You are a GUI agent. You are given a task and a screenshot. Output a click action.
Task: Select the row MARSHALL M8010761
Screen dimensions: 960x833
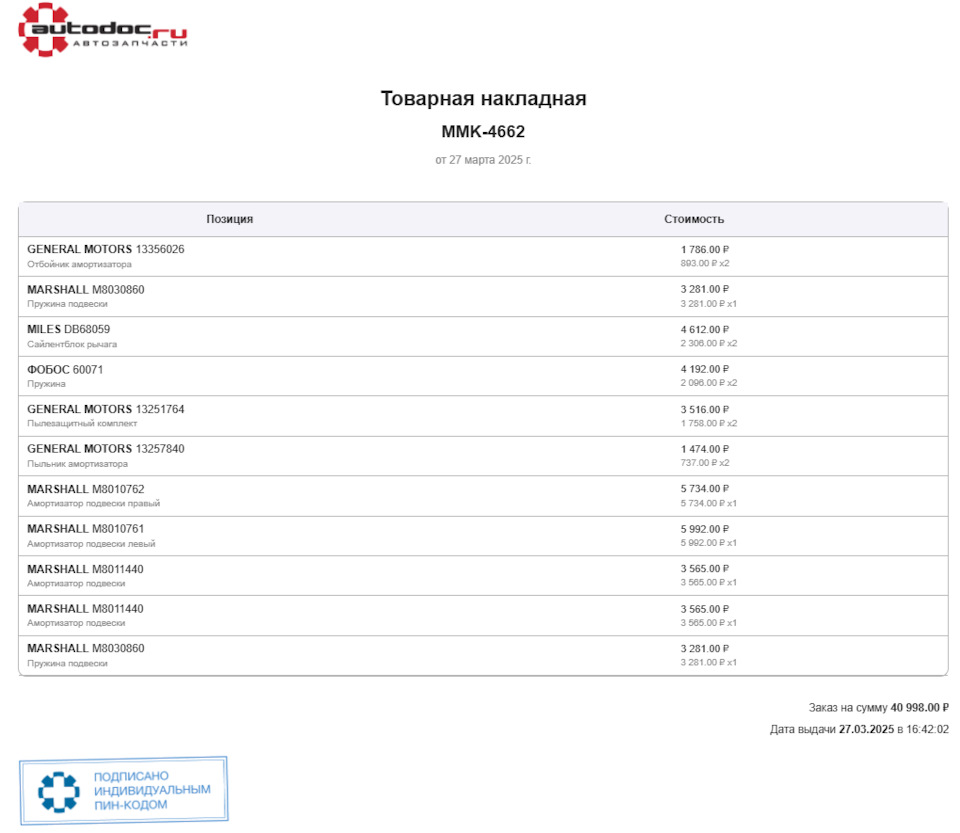pos(483,536)
